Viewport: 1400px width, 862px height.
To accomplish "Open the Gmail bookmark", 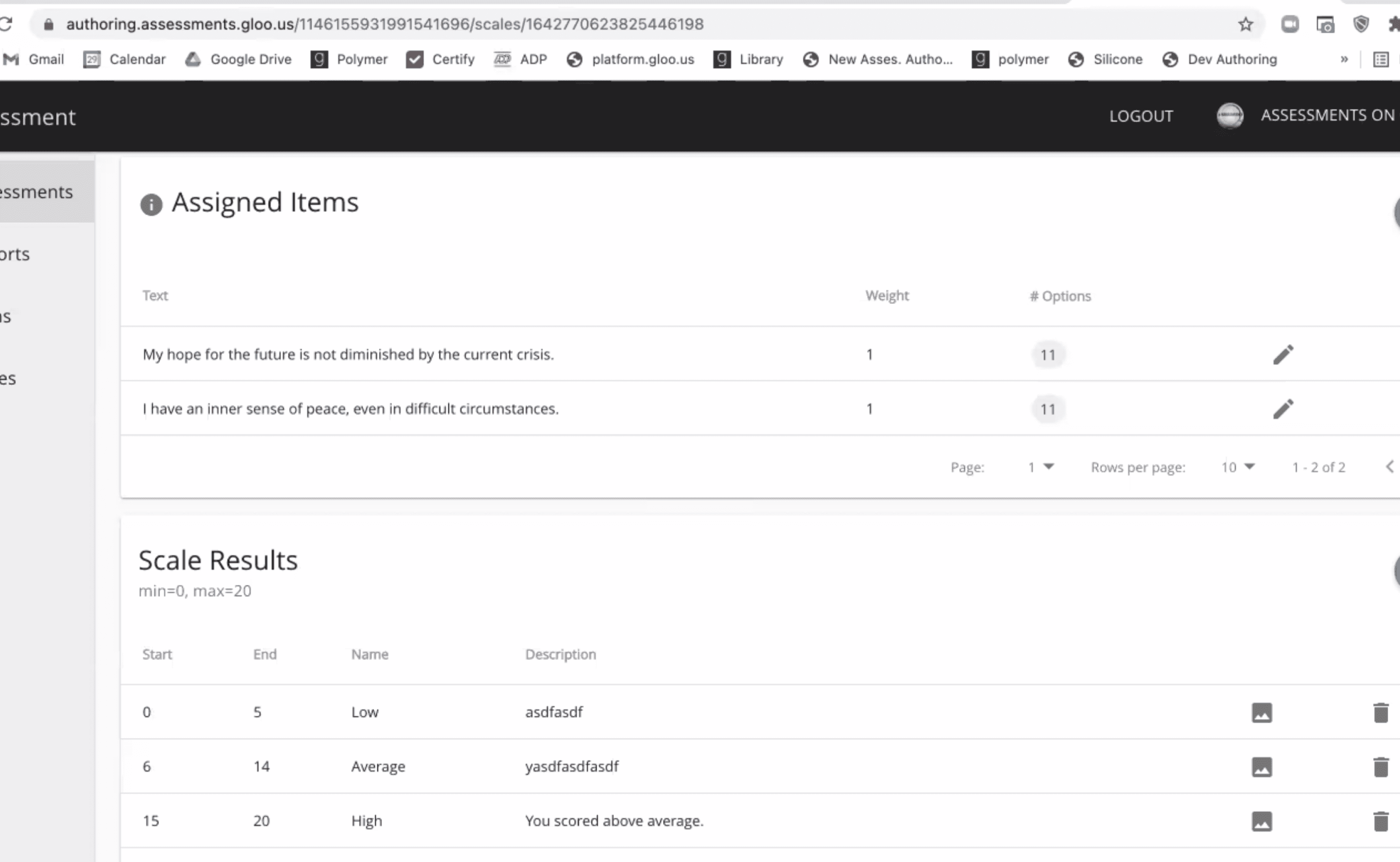I will 35,59.
